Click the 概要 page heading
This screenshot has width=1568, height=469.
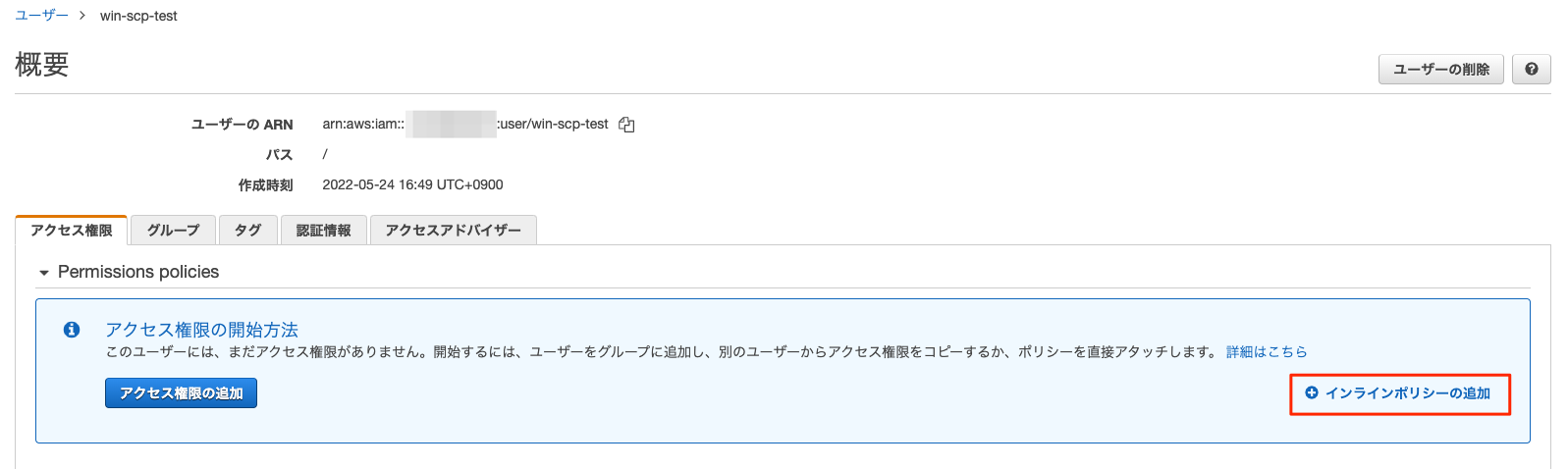pyautogui.click(x=42, y=65)
